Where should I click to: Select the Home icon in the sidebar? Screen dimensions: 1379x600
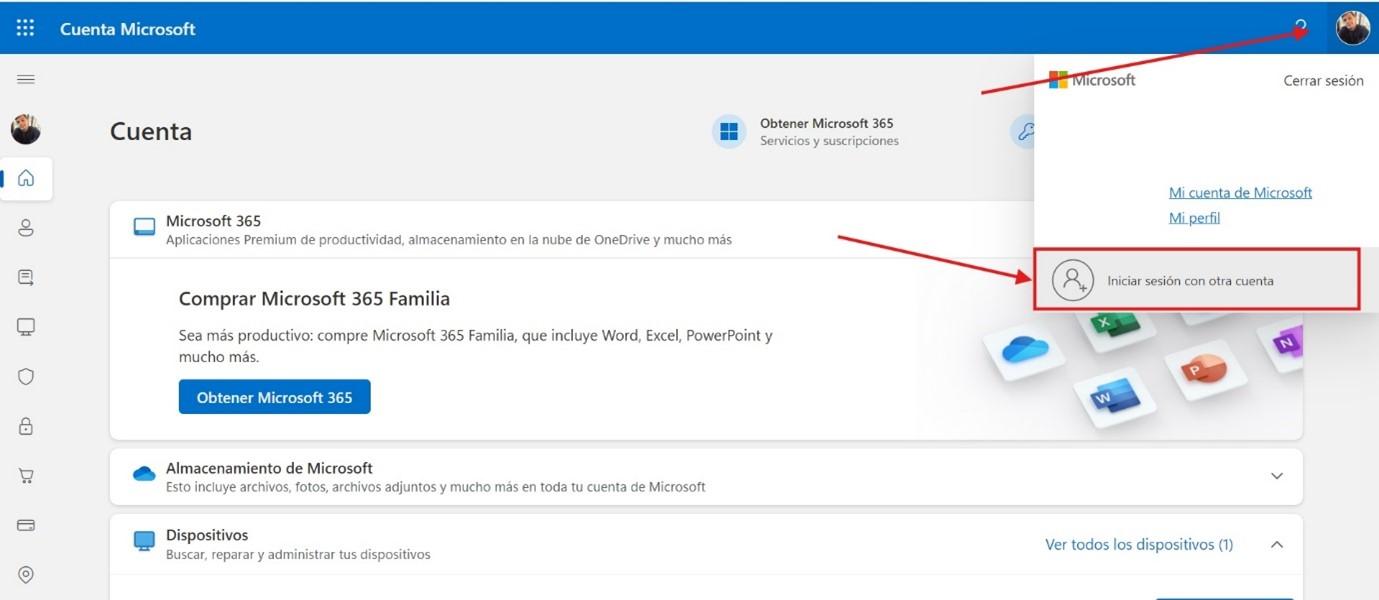click(26, 178)
